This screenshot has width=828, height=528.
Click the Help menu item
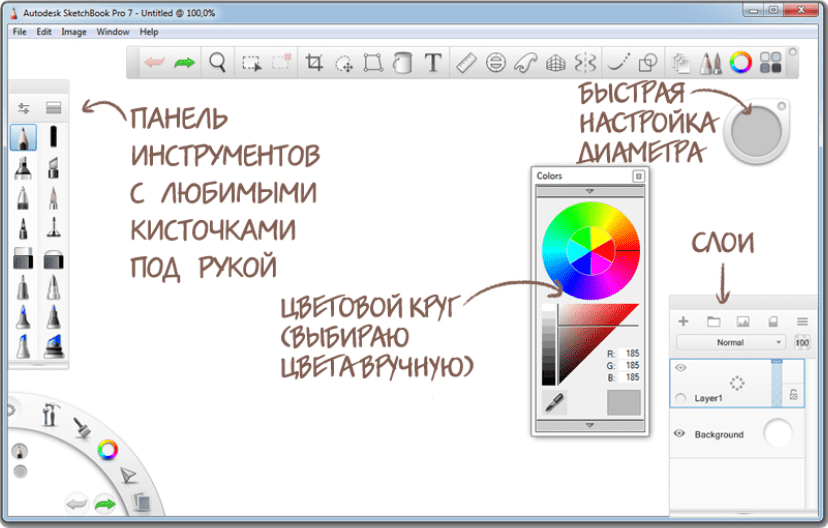click(149, 32)
